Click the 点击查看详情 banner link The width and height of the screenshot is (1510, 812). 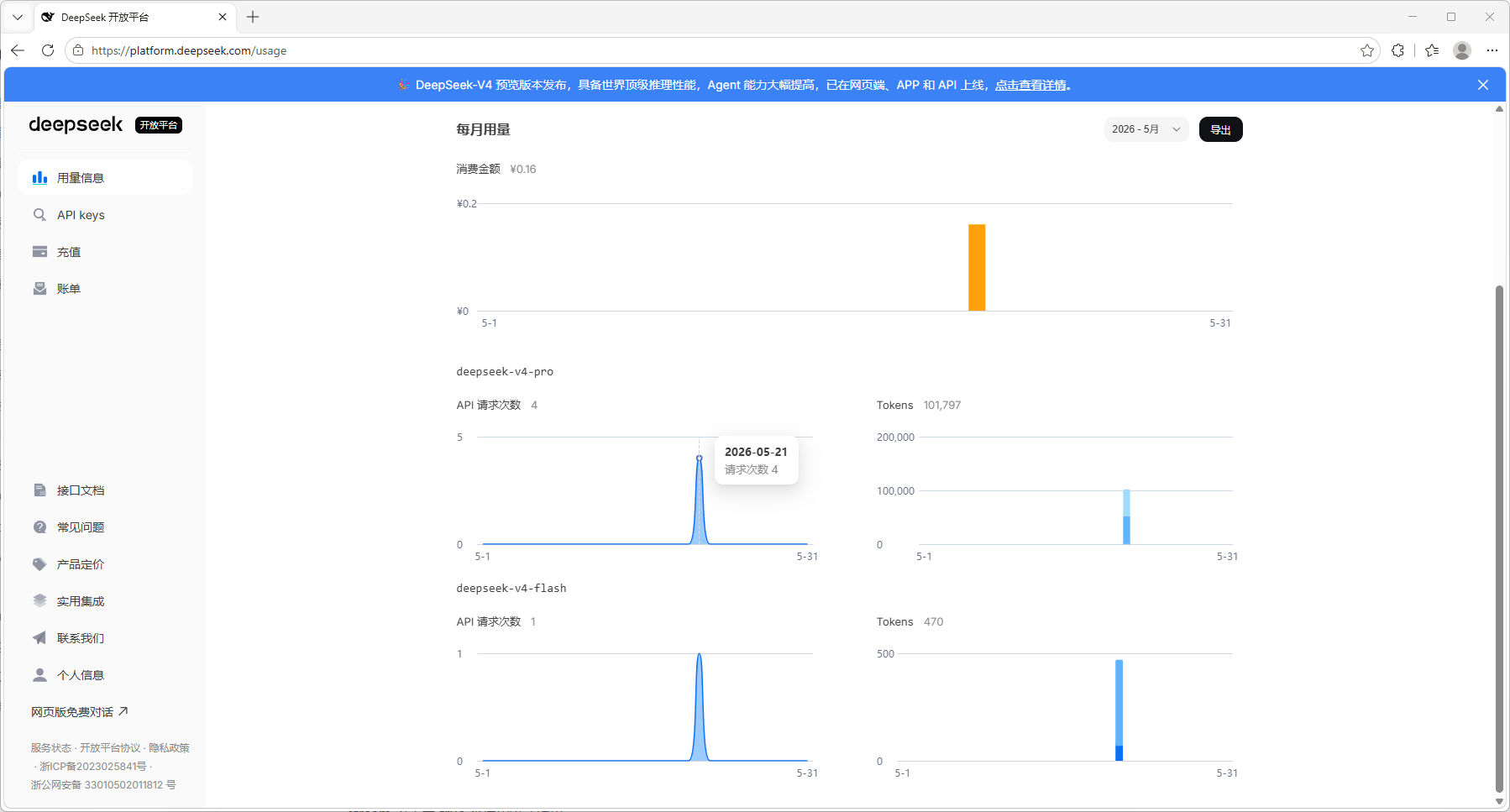1030,85
